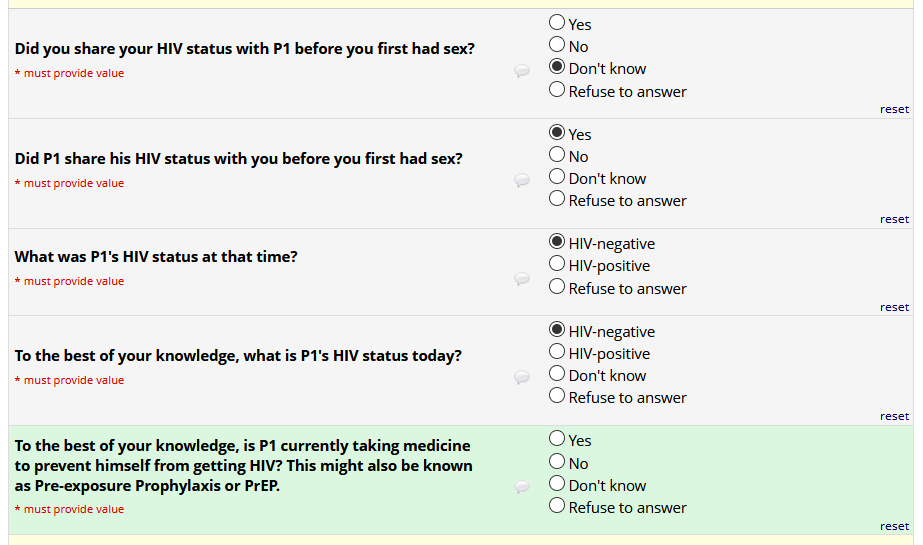Screen dimensions: 923x545
Task: Select 'Refuse to answer' for P1's status today
Action: click(557, 396)
